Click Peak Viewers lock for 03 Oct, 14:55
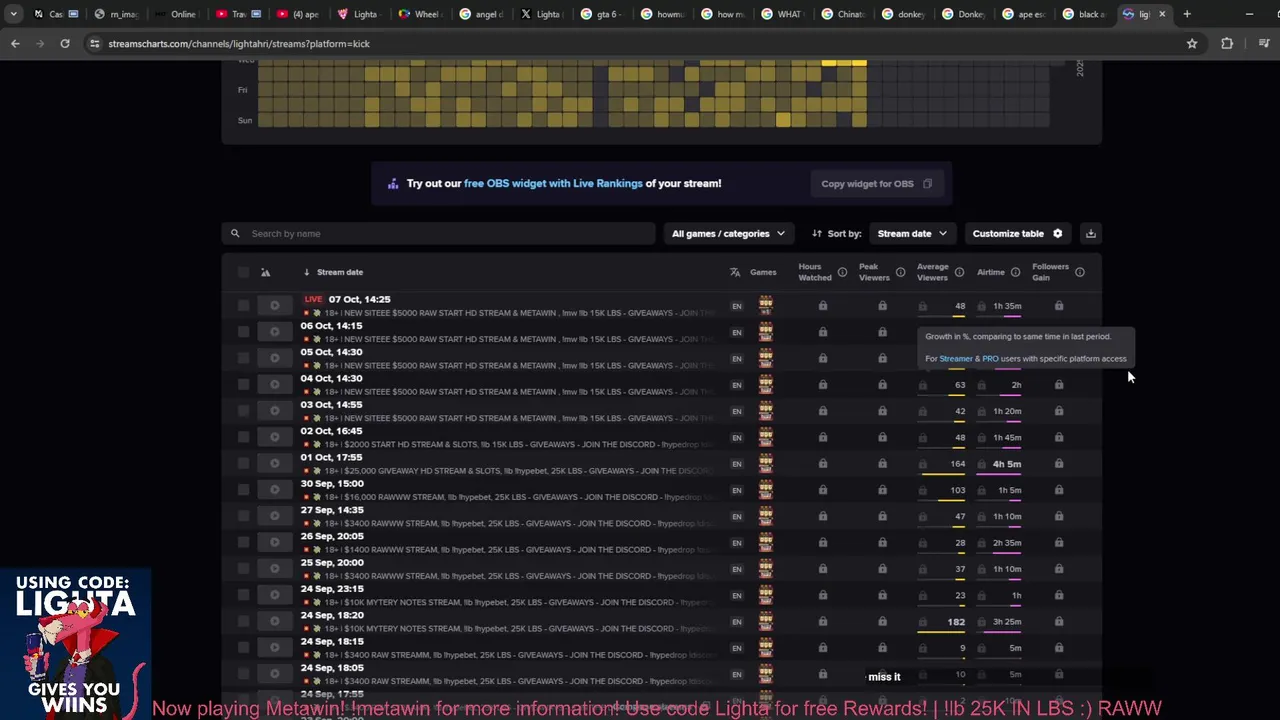Viewport: 1280px width, 720px height. [x=882, y=410]
